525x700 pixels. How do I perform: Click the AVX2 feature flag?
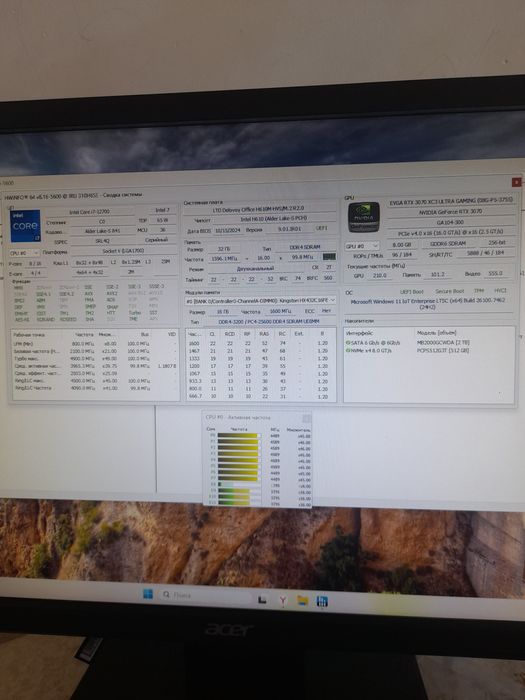[112, 293]
